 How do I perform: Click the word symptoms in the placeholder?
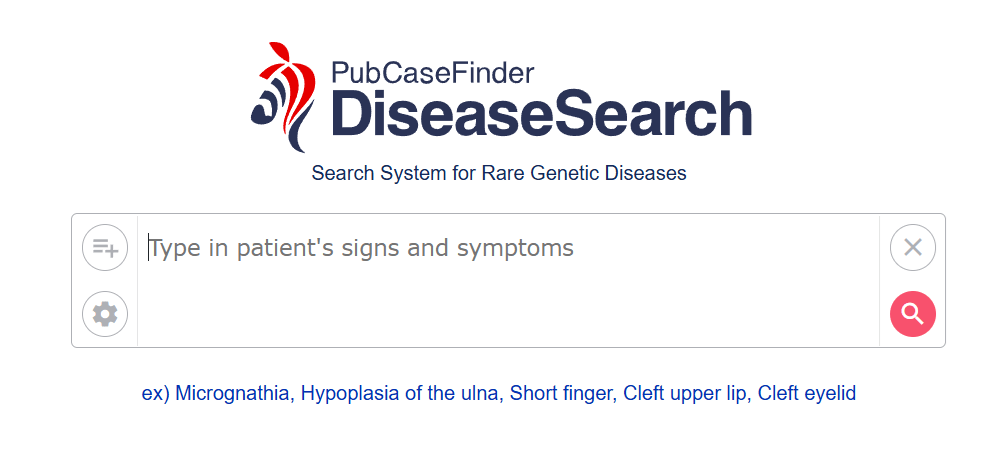515,248
